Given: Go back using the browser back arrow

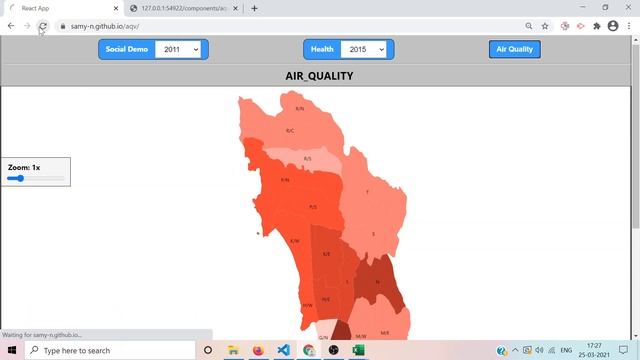Looking at the screenshot, I should point(11,26).
